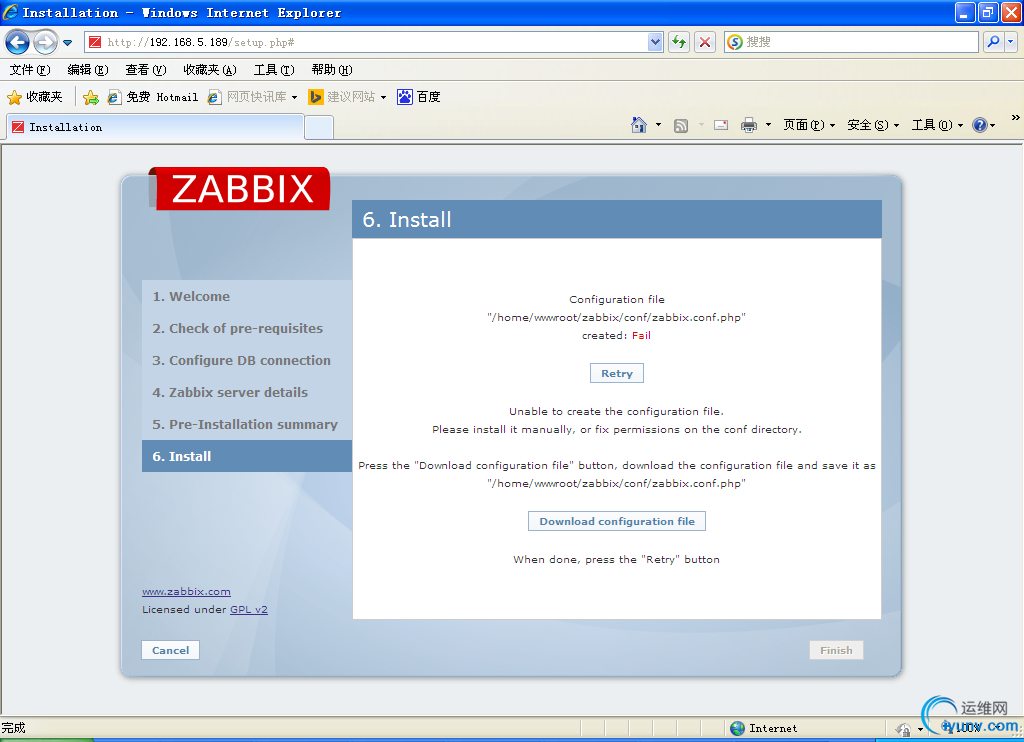The height and width of the screenshot is (742, 1024).
Task: Open the 建议网站 dropdown
Action: 347,97
